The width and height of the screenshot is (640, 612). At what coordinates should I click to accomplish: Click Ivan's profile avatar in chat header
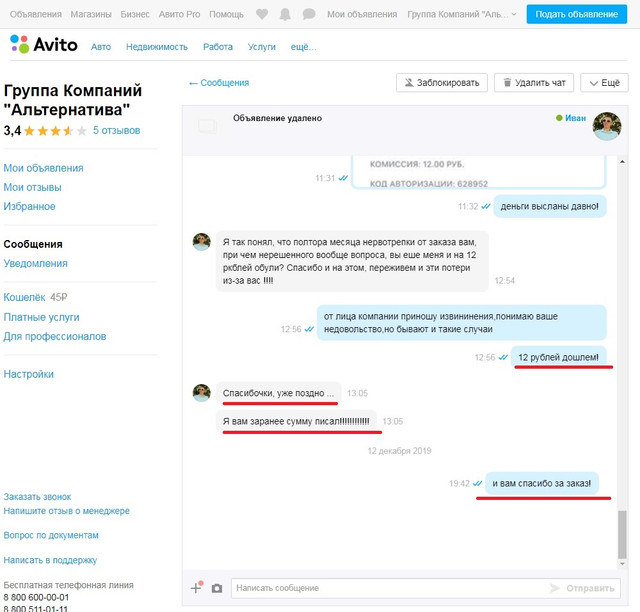click(x=607, y=126)
